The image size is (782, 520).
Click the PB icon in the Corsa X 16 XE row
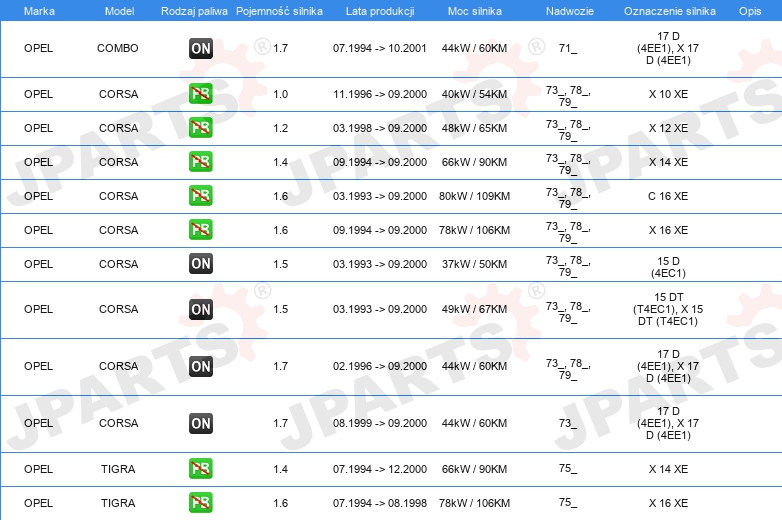(200, 229)
